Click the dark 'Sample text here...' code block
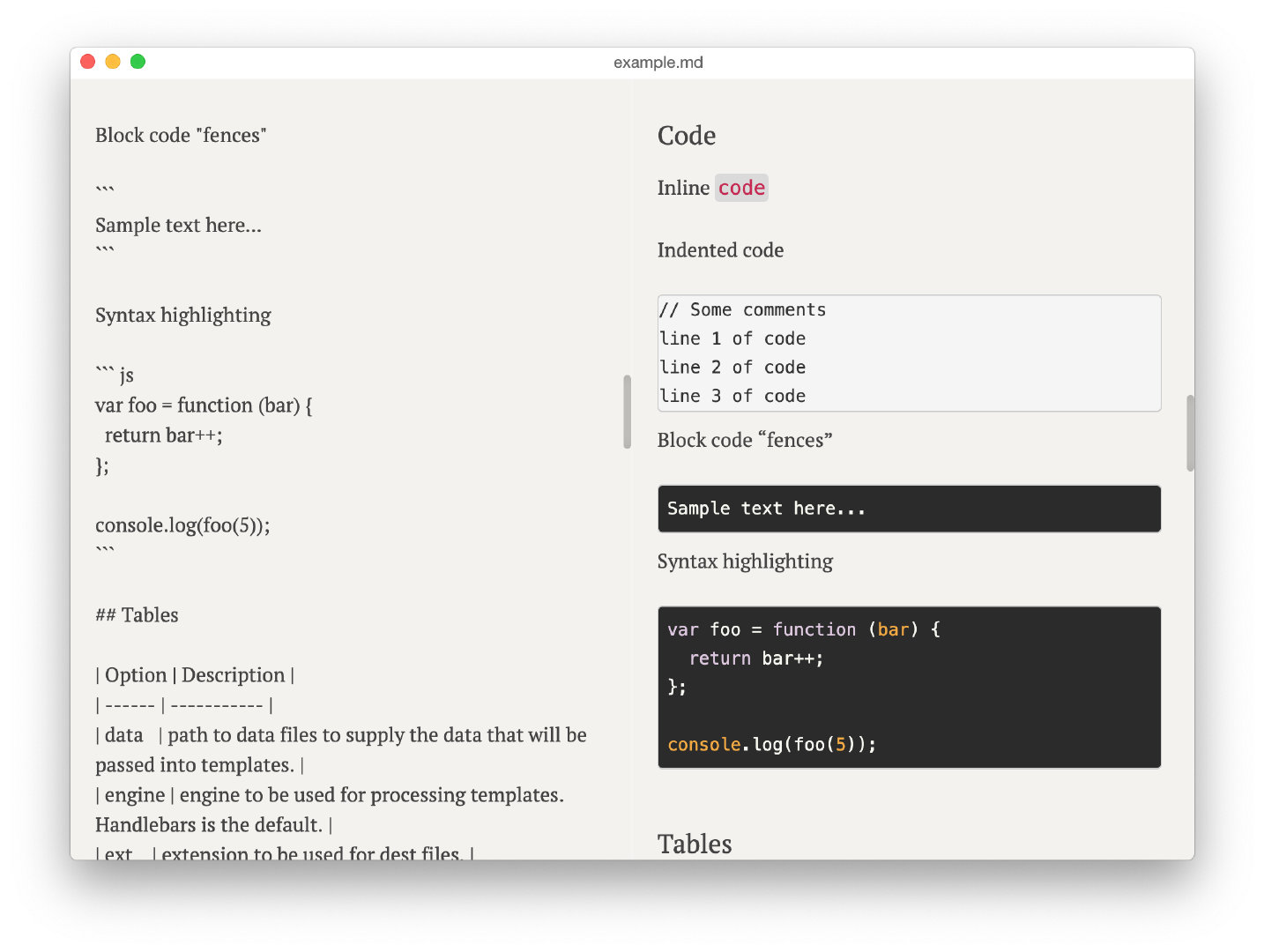This screenshot has width=1264, height=952. tap(909, 509)
